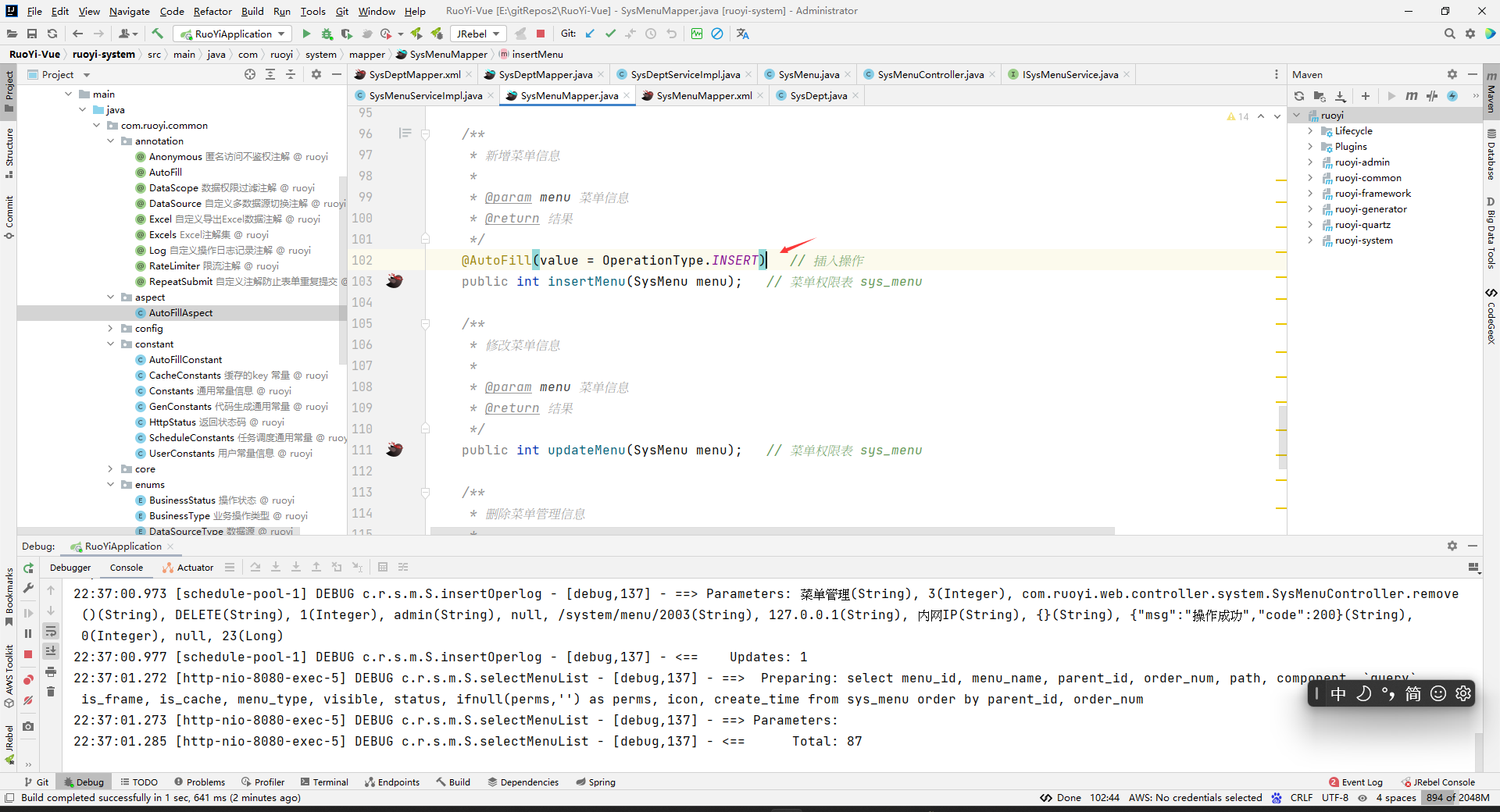Pause program in the Debug sidebar
This screenshot has height=812, width=1500.
click(28, 633)
